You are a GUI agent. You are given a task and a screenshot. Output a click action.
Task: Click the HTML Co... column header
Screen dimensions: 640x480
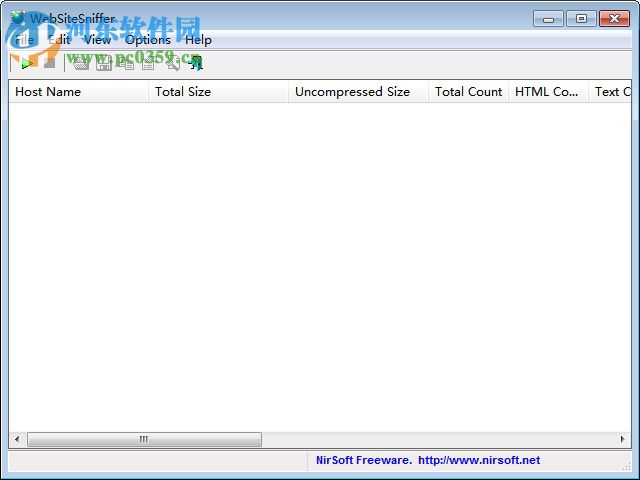549,92
